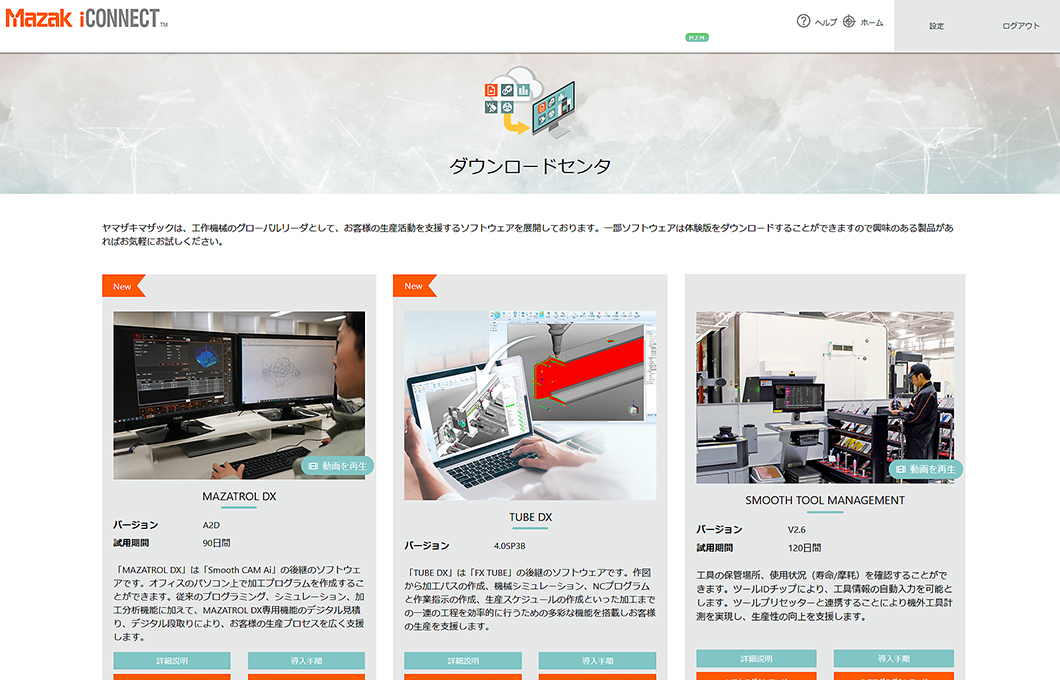
Task: Click version value V2.6
Action: pyautogui.click(x=796, y=530)
